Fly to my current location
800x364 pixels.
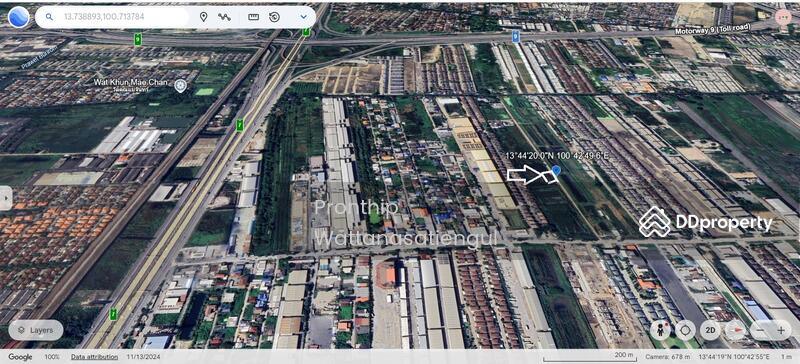[x=685, y=330]
